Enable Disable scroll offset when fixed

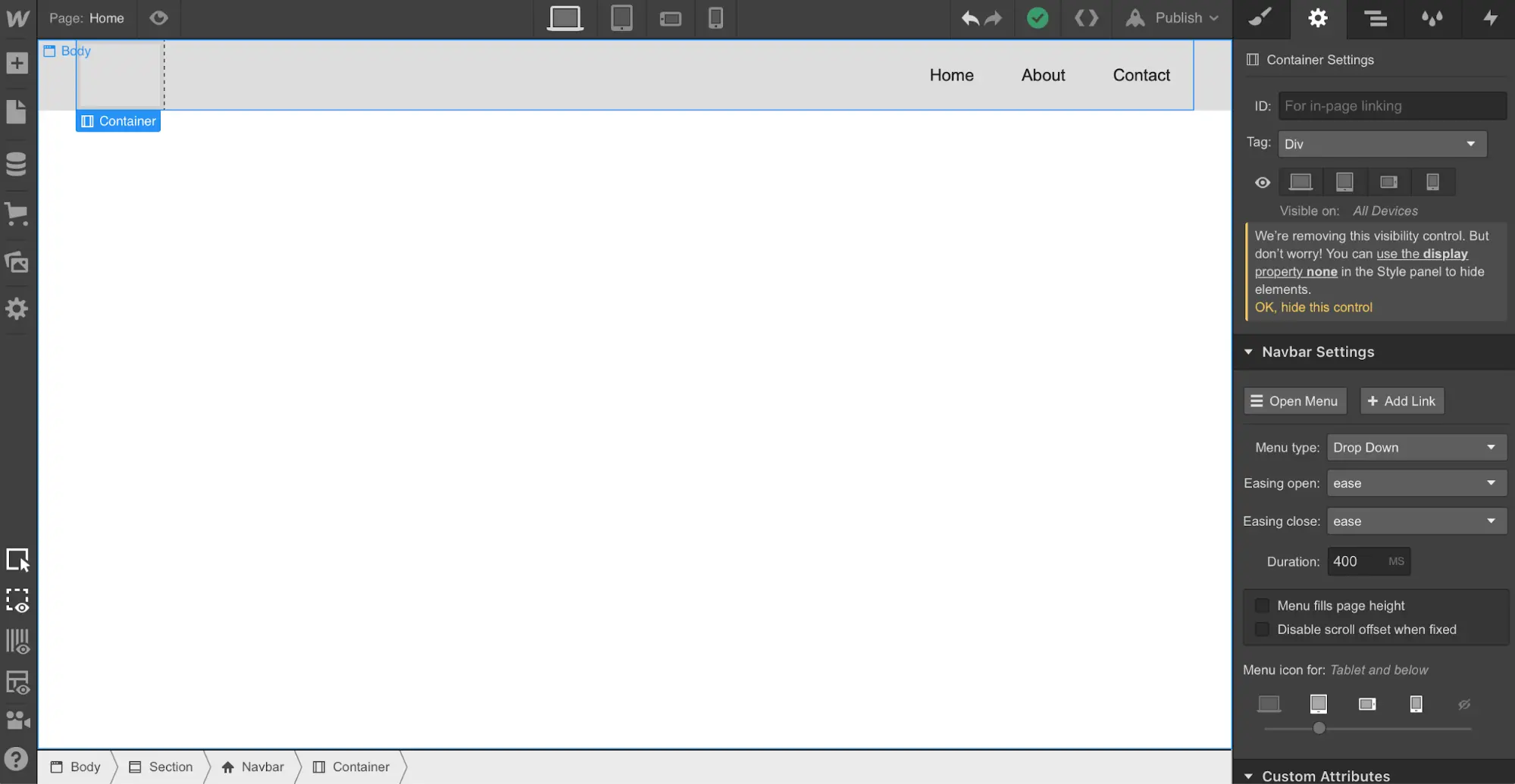tap(1262, 629)
